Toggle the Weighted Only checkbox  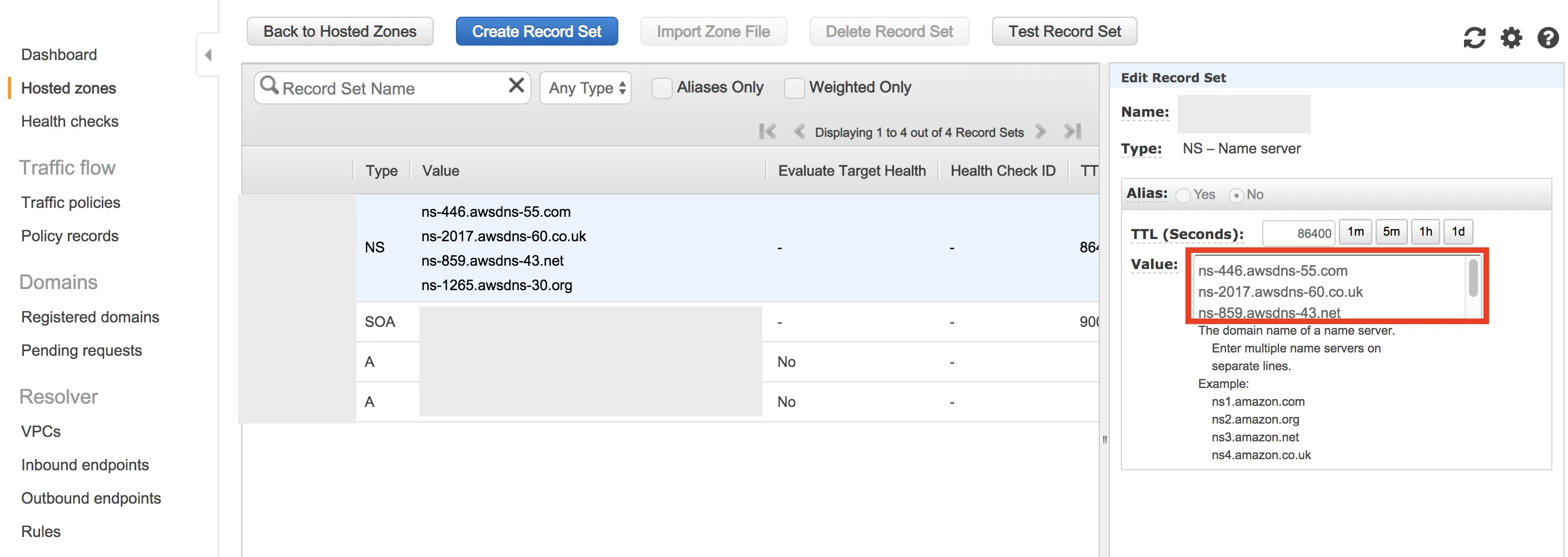click(x=794, y=88)
